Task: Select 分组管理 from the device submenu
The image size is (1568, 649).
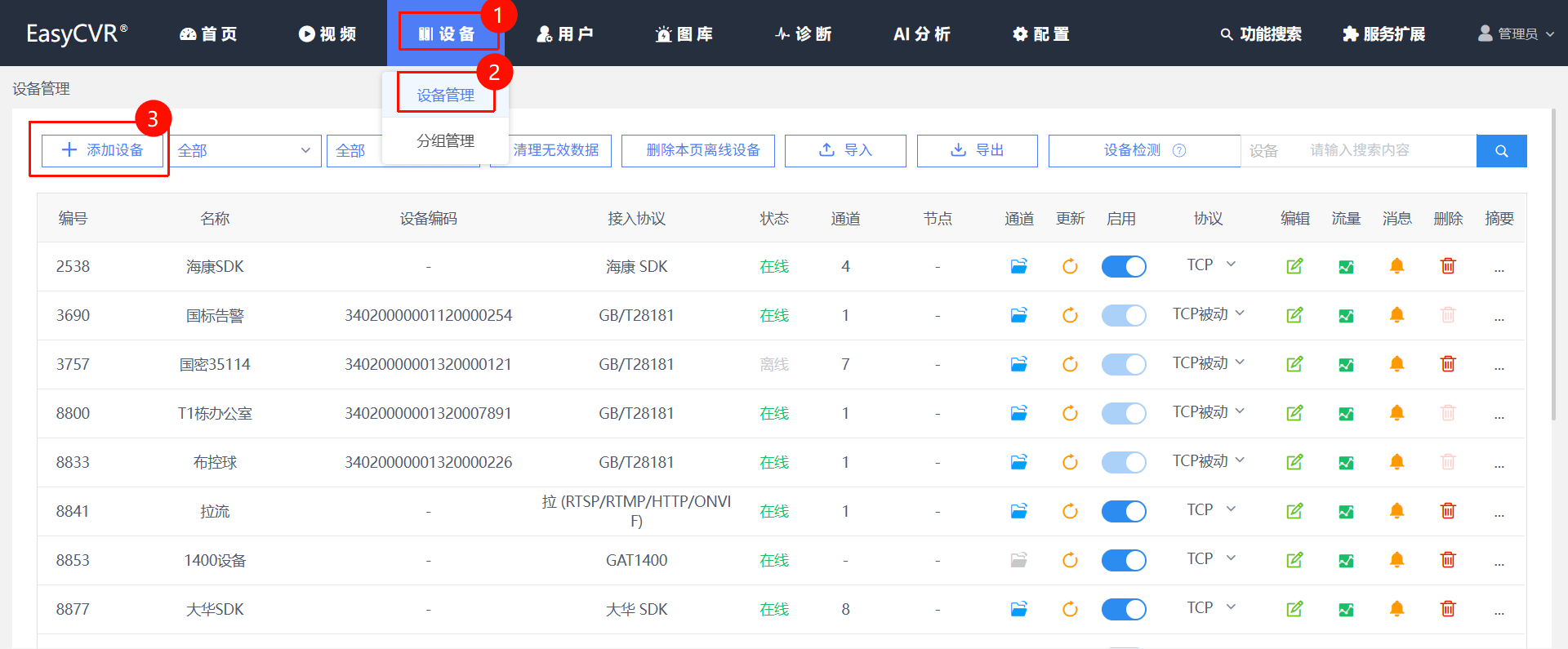Action: tap(445, 140)
